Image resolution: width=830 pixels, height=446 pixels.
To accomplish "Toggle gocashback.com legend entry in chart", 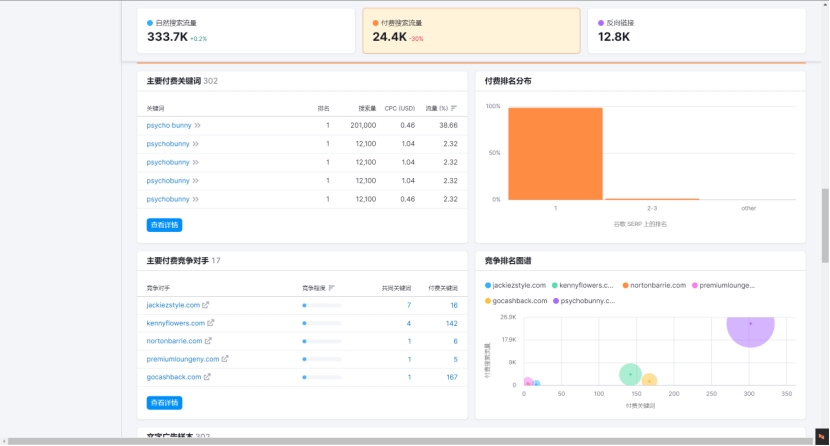I will point(516,300).
